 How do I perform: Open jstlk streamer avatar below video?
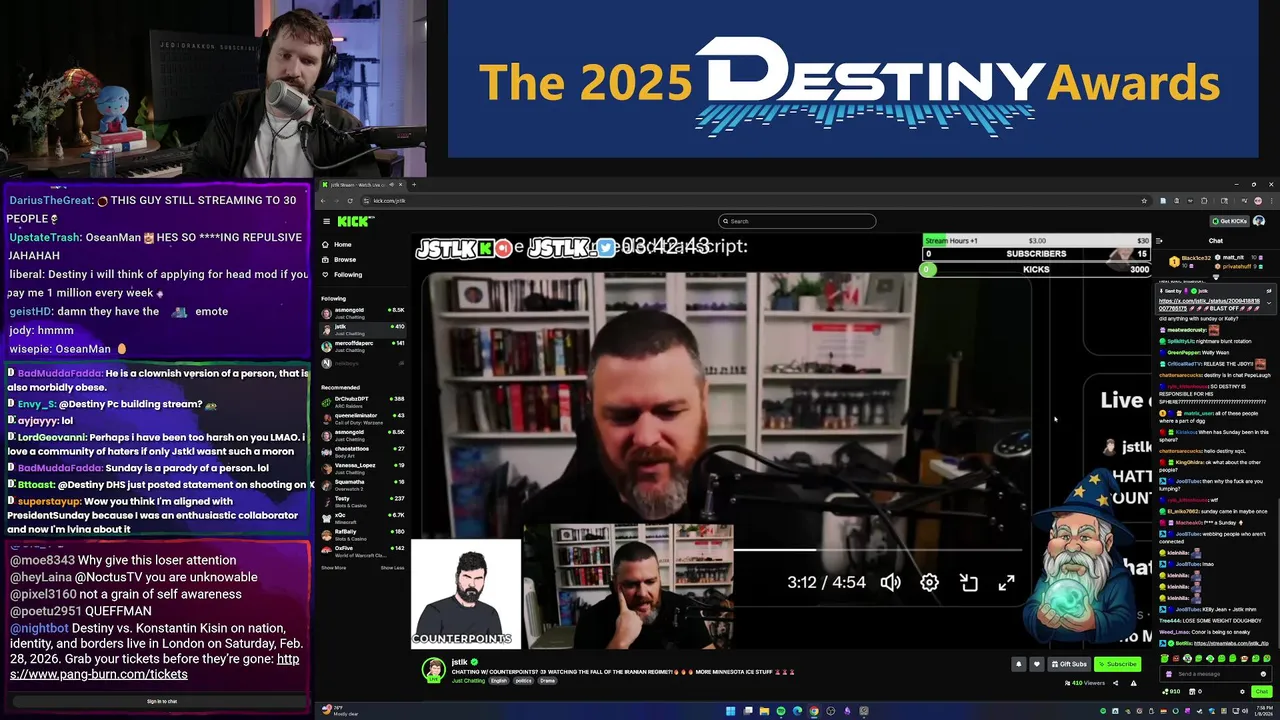pyautogui.click(x=433, y=670)
